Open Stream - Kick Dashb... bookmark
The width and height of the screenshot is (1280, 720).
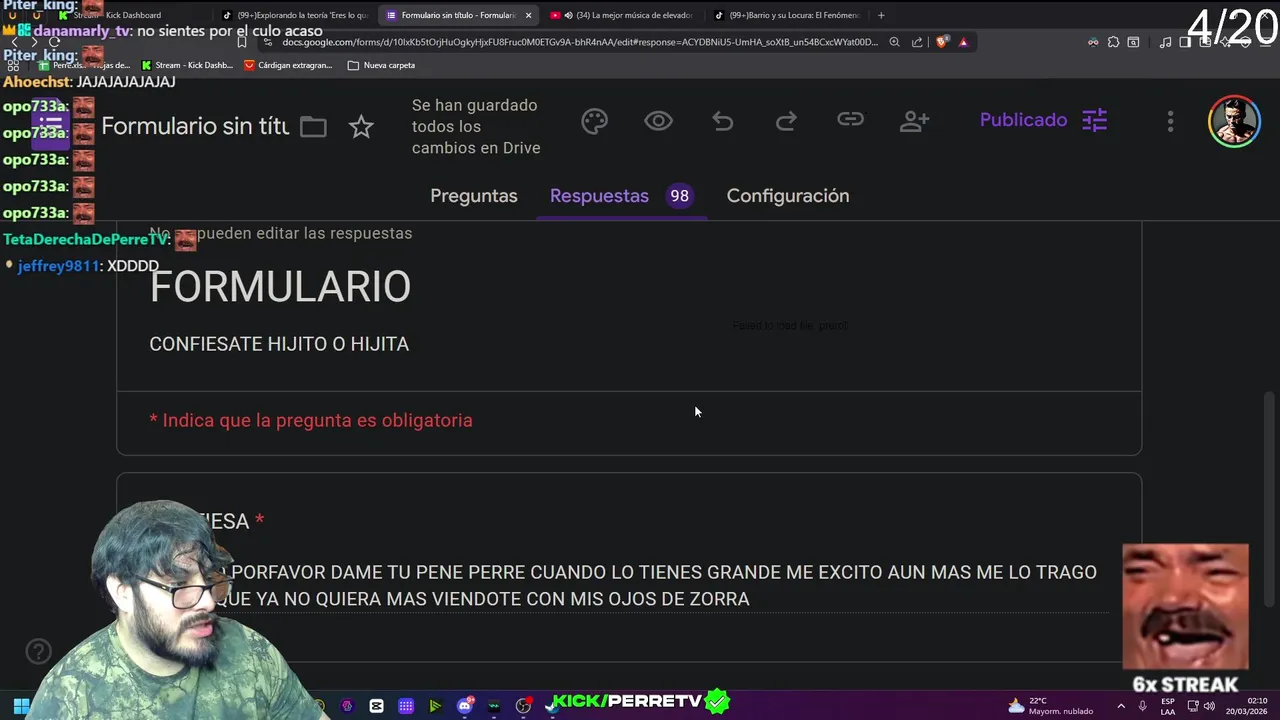click(x=187, y=65)
